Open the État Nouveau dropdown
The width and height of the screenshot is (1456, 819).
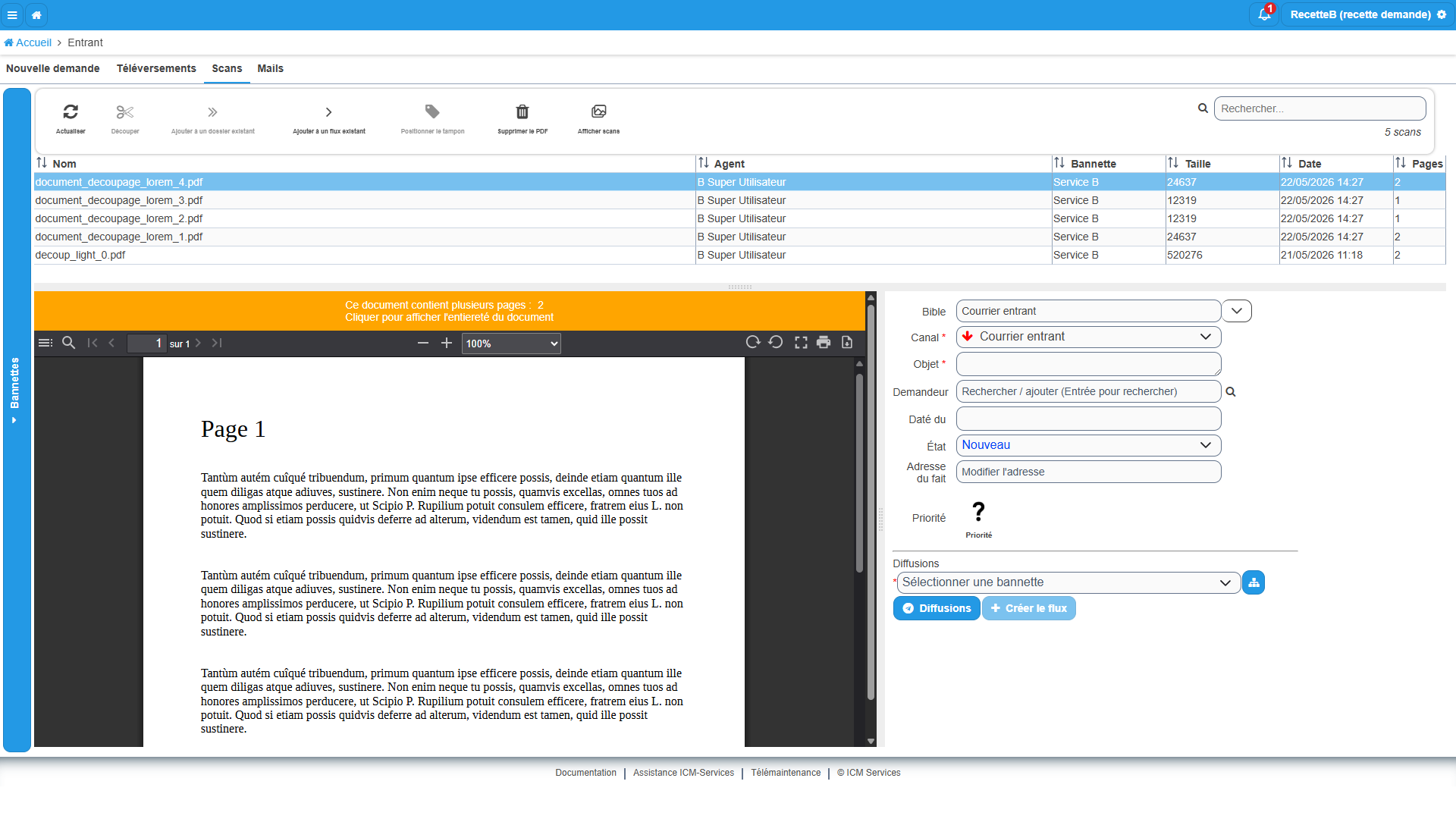point(1088,445)
